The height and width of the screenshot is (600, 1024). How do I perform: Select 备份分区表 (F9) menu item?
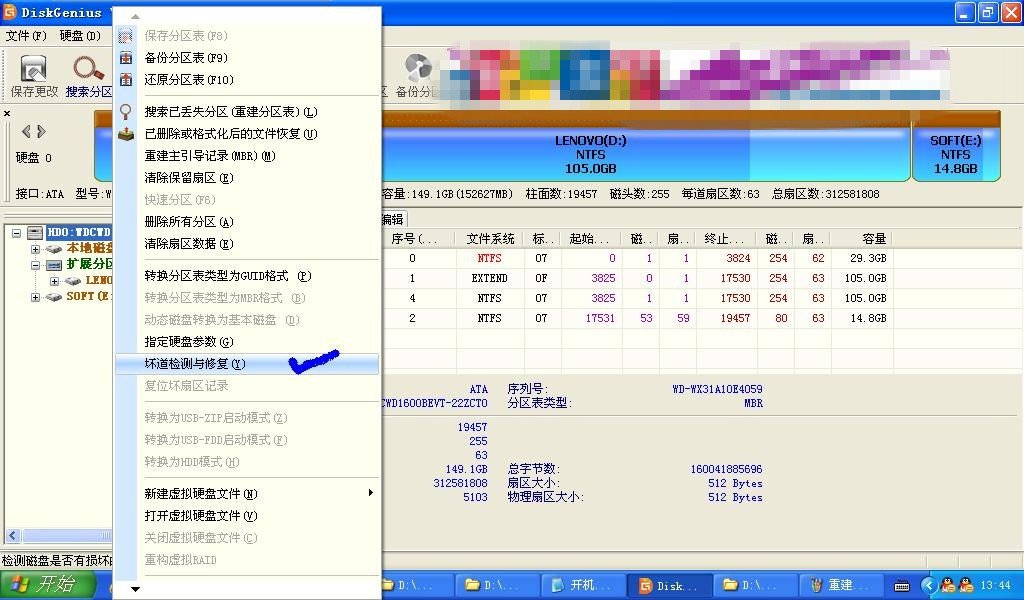click(x=247, y=57)
